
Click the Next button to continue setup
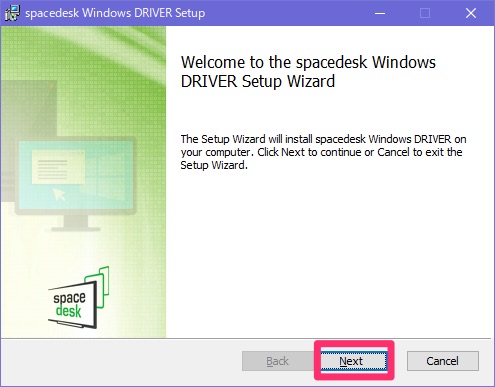click(x=354, y=361)
